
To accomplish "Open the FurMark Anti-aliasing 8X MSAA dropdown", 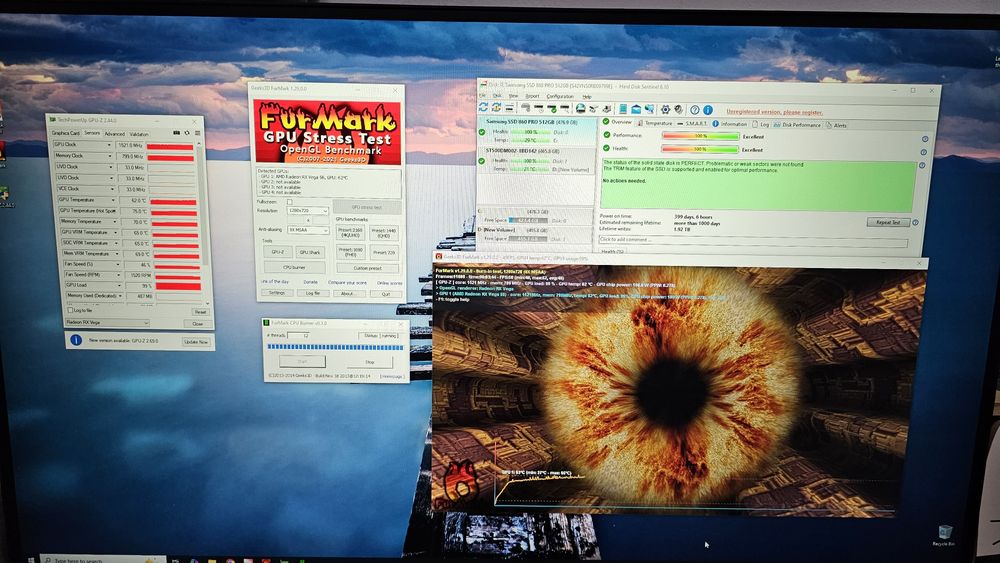I will tap(308, 230).
